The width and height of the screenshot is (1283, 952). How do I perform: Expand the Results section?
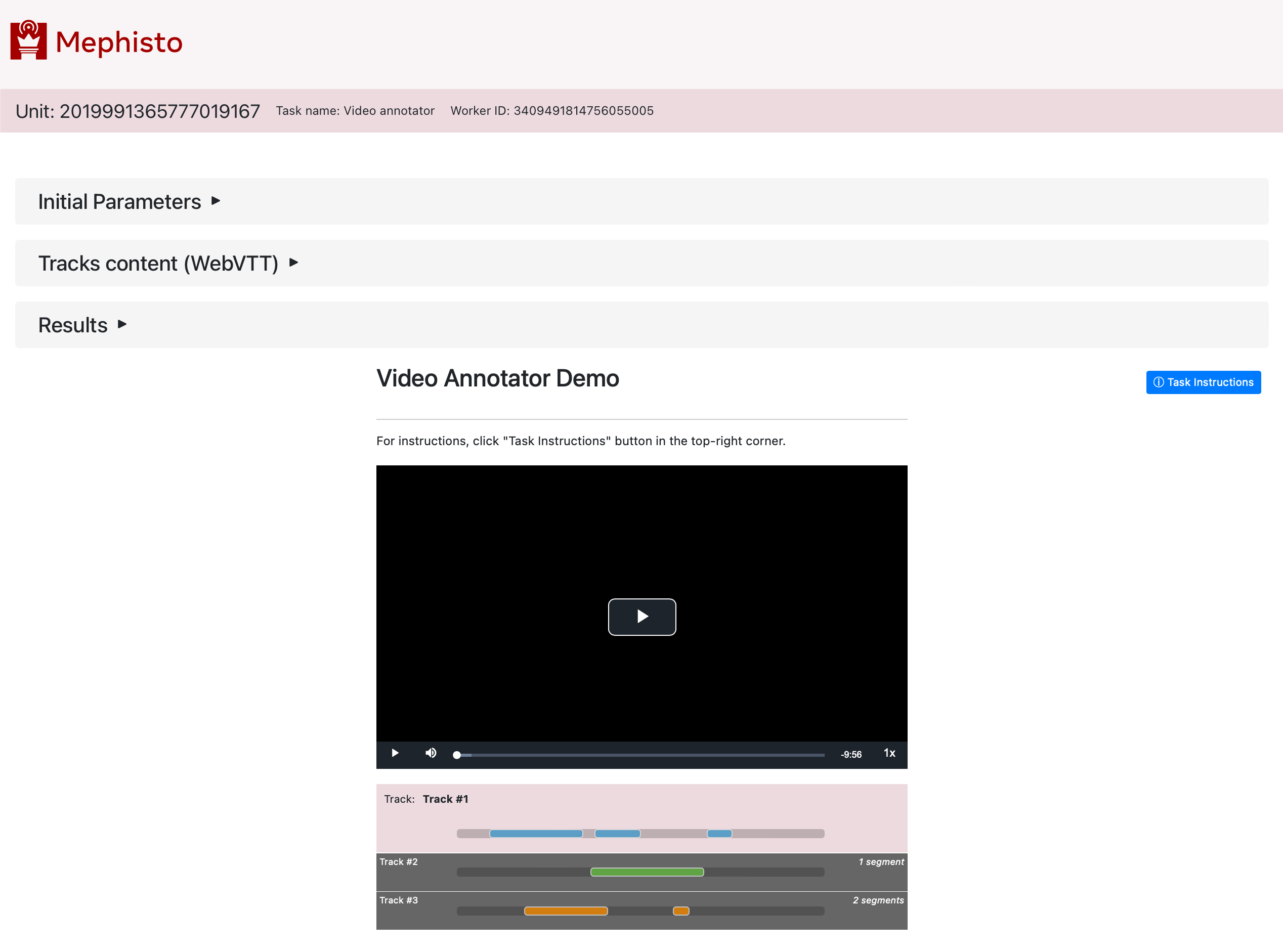coord(641,324)
